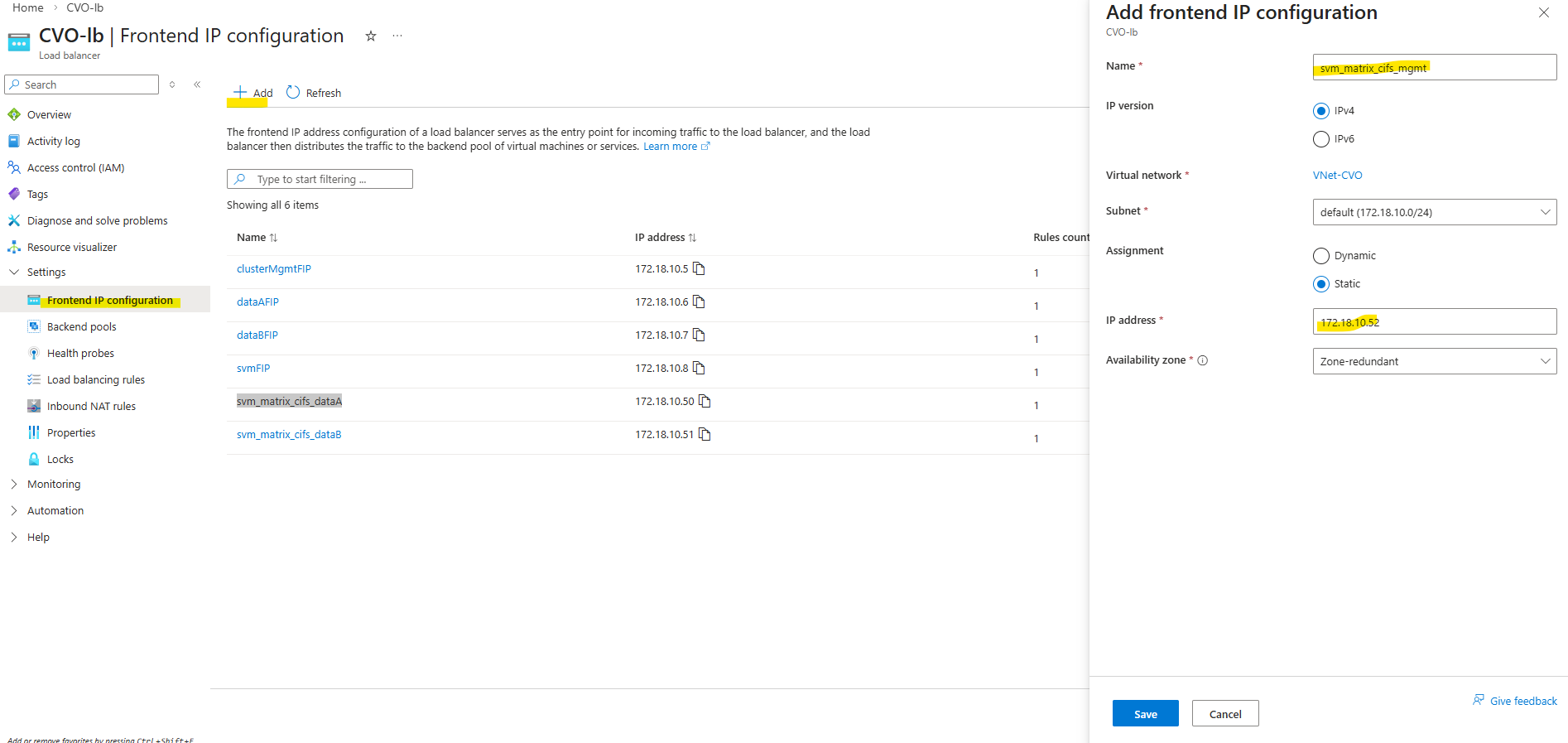Viewport: 1568px width, 743px height.
Task: Open the clusterMgmtFIP configuration
Action: click(x=274, y=269)
